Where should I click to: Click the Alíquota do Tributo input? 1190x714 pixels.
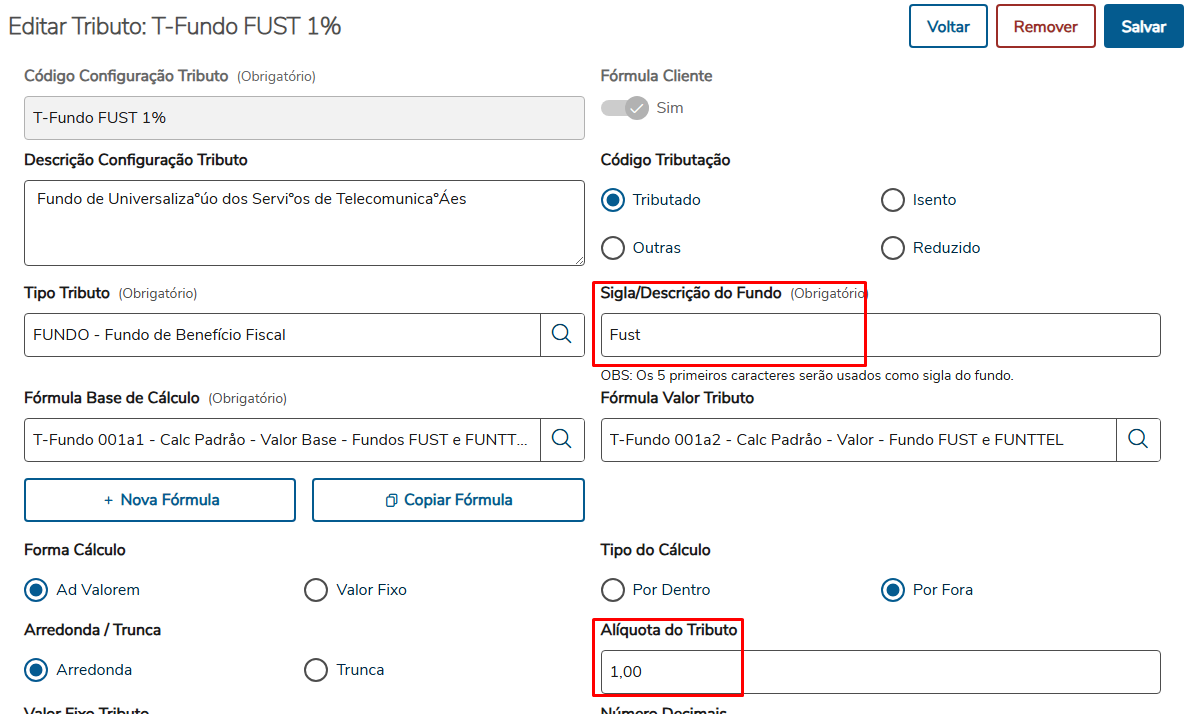coord(880,672)
